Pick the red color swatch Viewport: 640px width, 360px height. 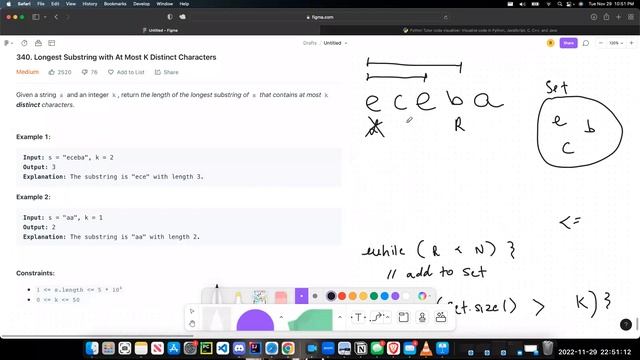342,296
